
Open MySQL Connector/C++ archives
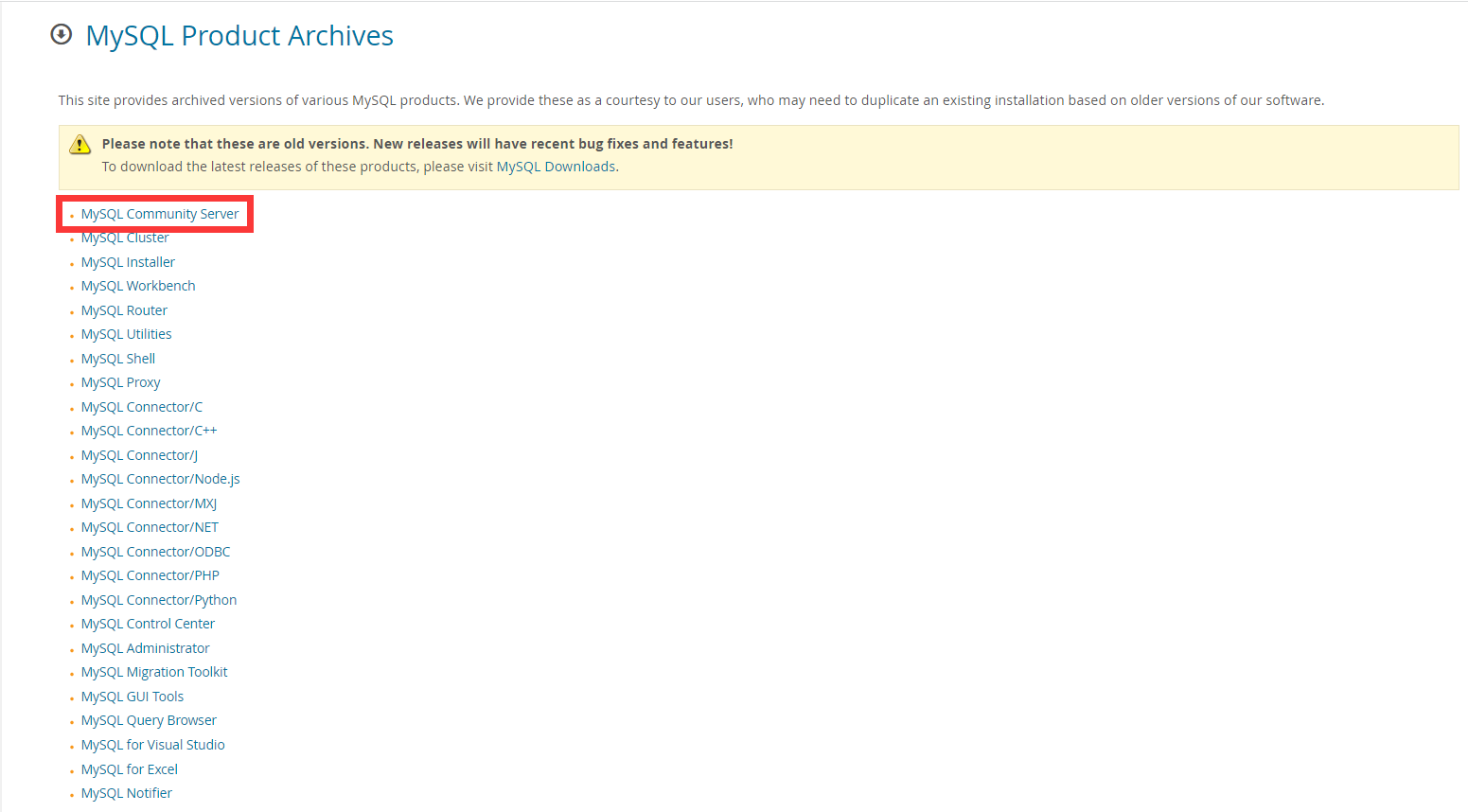(149, 431)
